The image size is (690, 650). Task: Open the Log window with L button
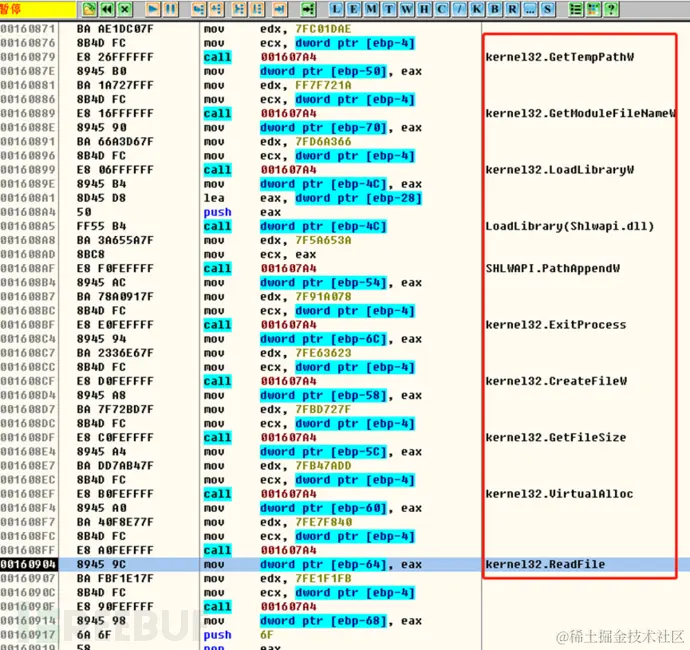(x=336, y=9)
